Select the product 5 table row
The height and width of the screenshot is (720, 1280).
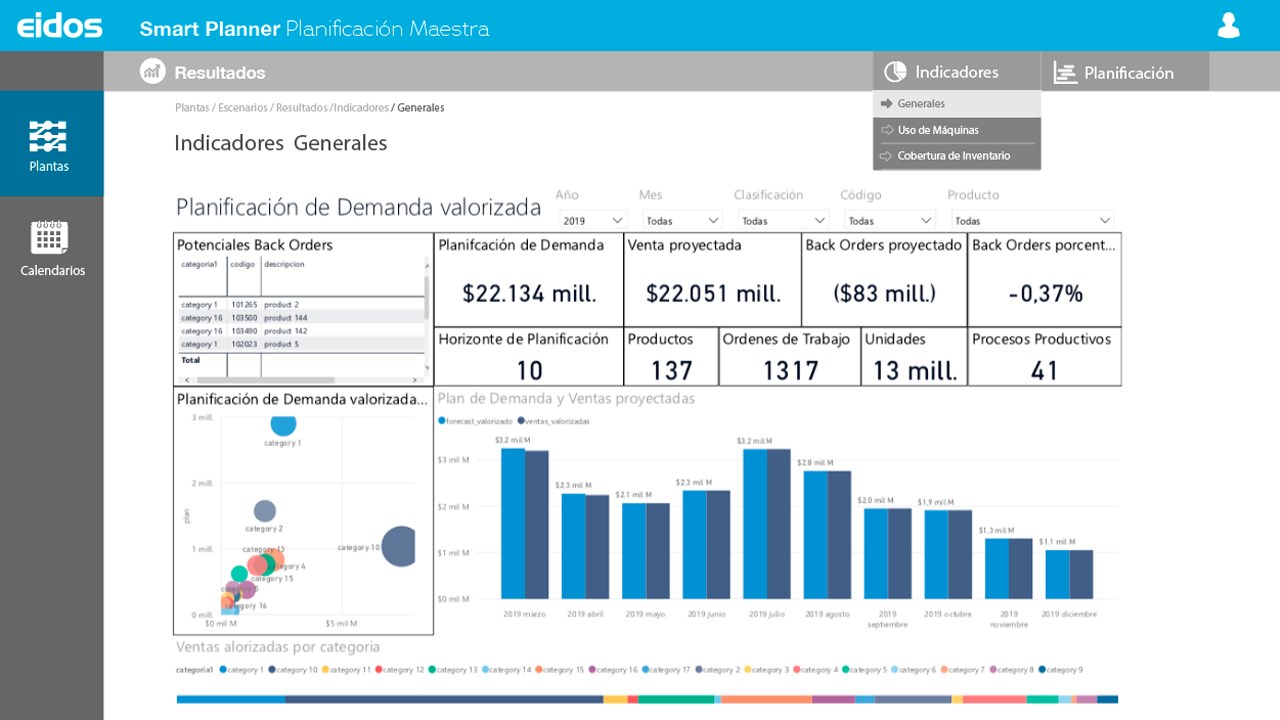[x=300, y=344]
